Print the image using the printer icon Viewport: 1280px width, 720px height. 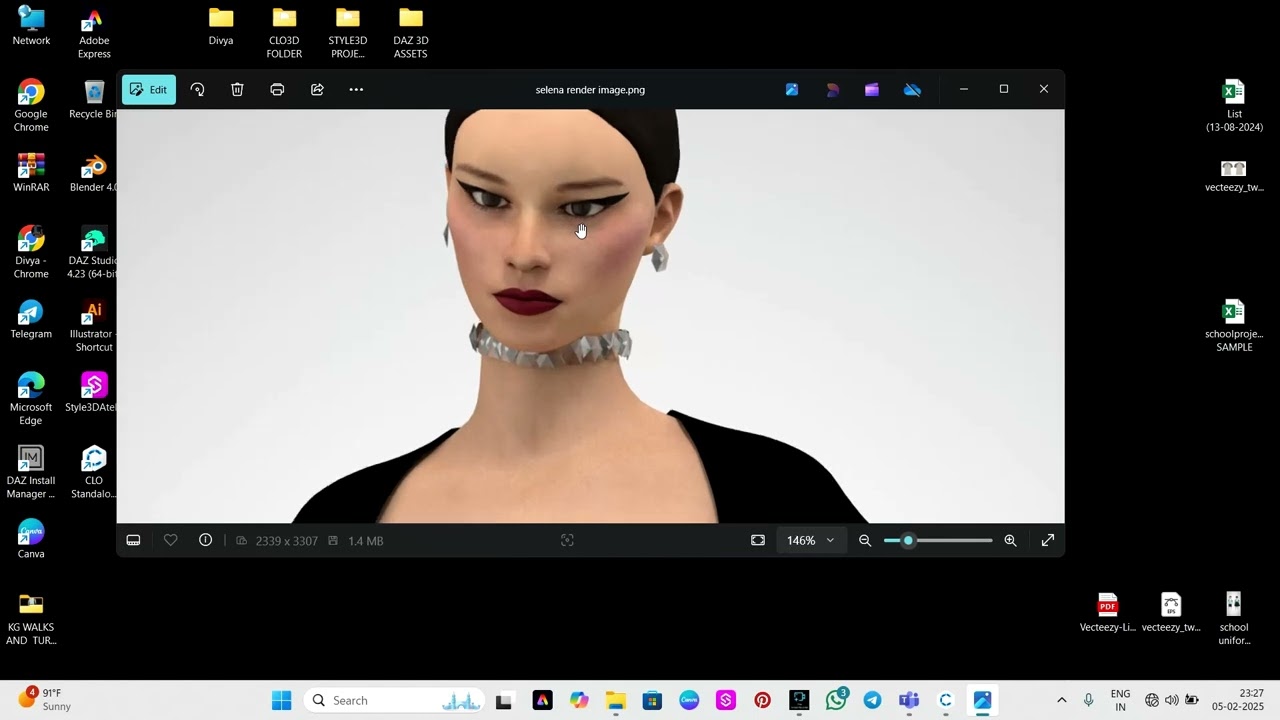277,90
